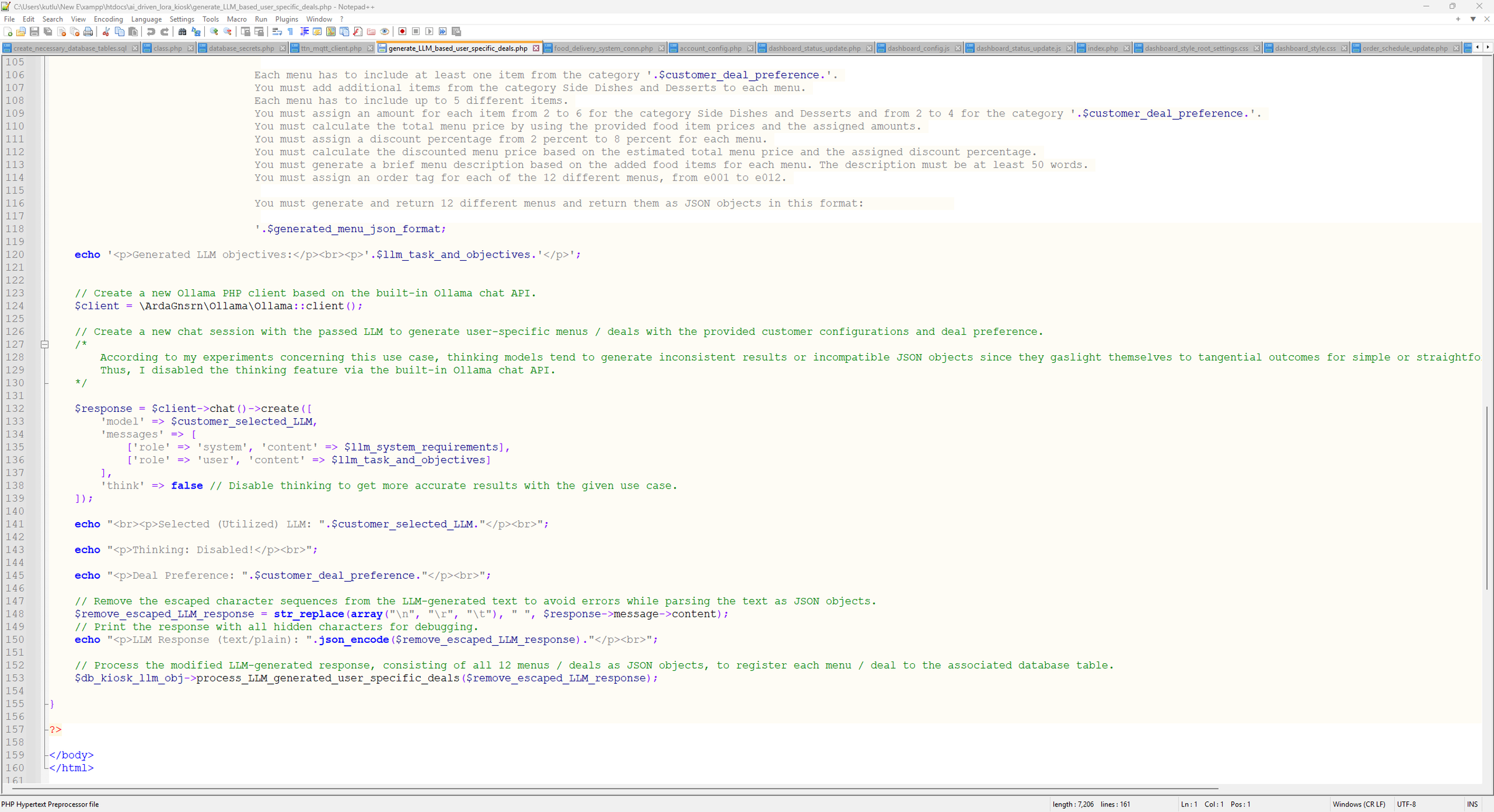
Task: Click the left tab-bar navigation arrow
Action: coord(1478,47)
